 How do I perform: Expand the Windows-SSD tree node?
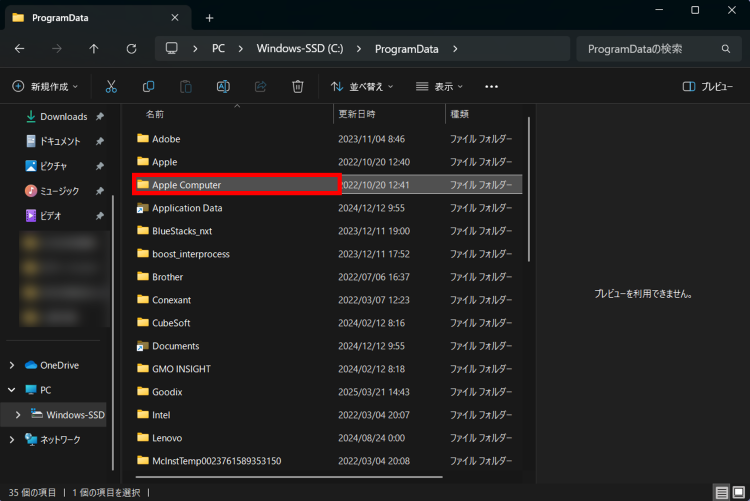(18, 415)
